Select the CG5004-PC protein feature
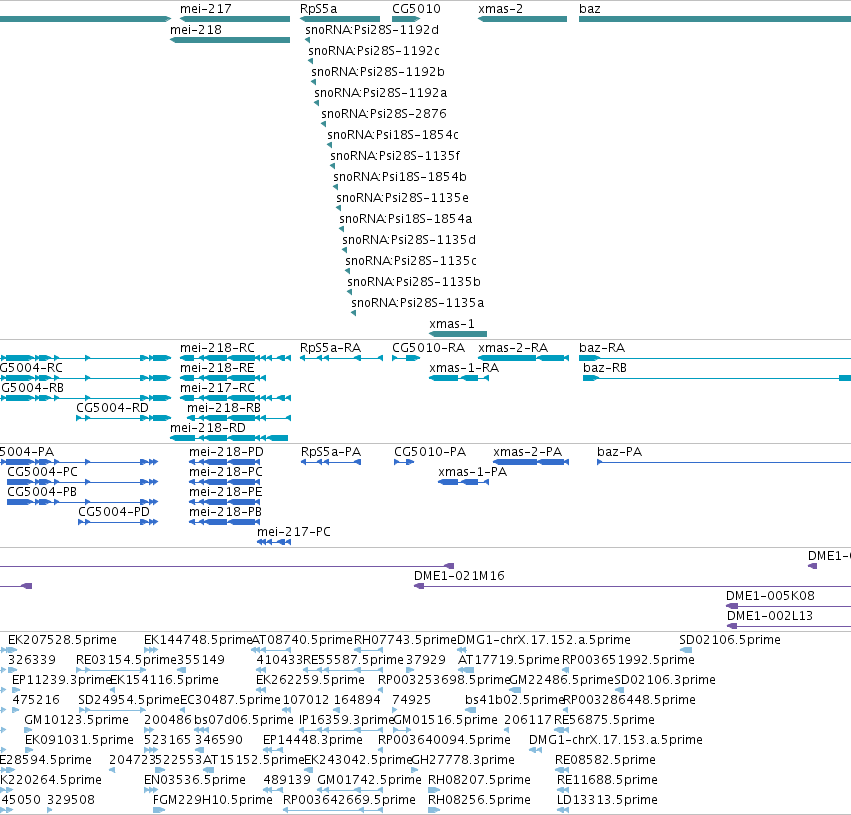This screenshot has height=815, width=851. pos(82,482)
